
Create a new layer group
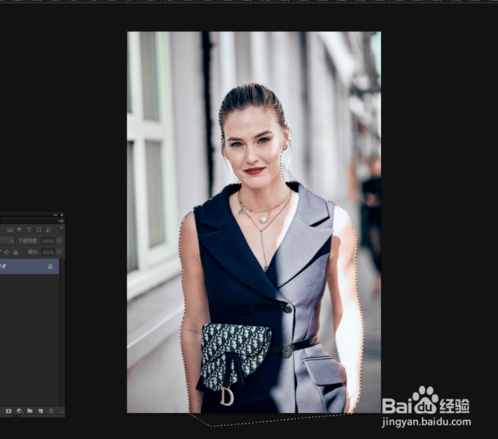[30, 411]
